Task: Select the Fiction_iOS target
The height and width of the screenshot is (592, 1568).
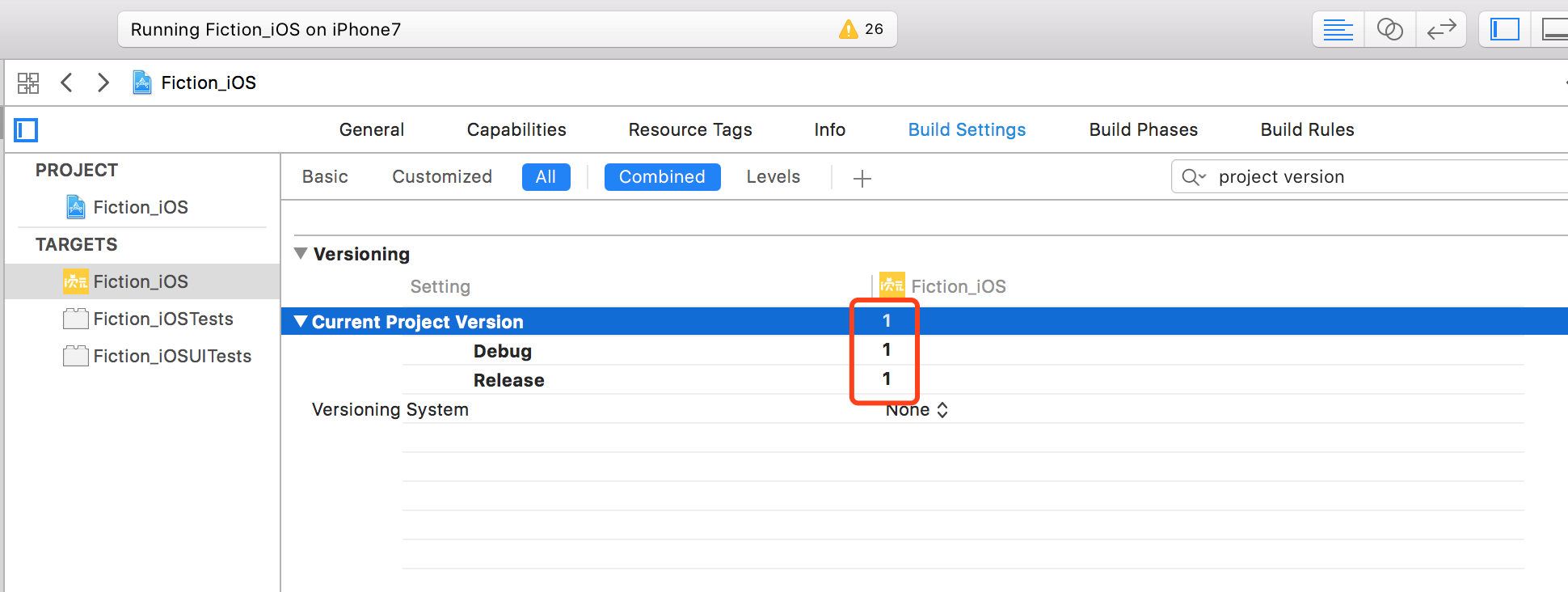Action: coord(141,282)
